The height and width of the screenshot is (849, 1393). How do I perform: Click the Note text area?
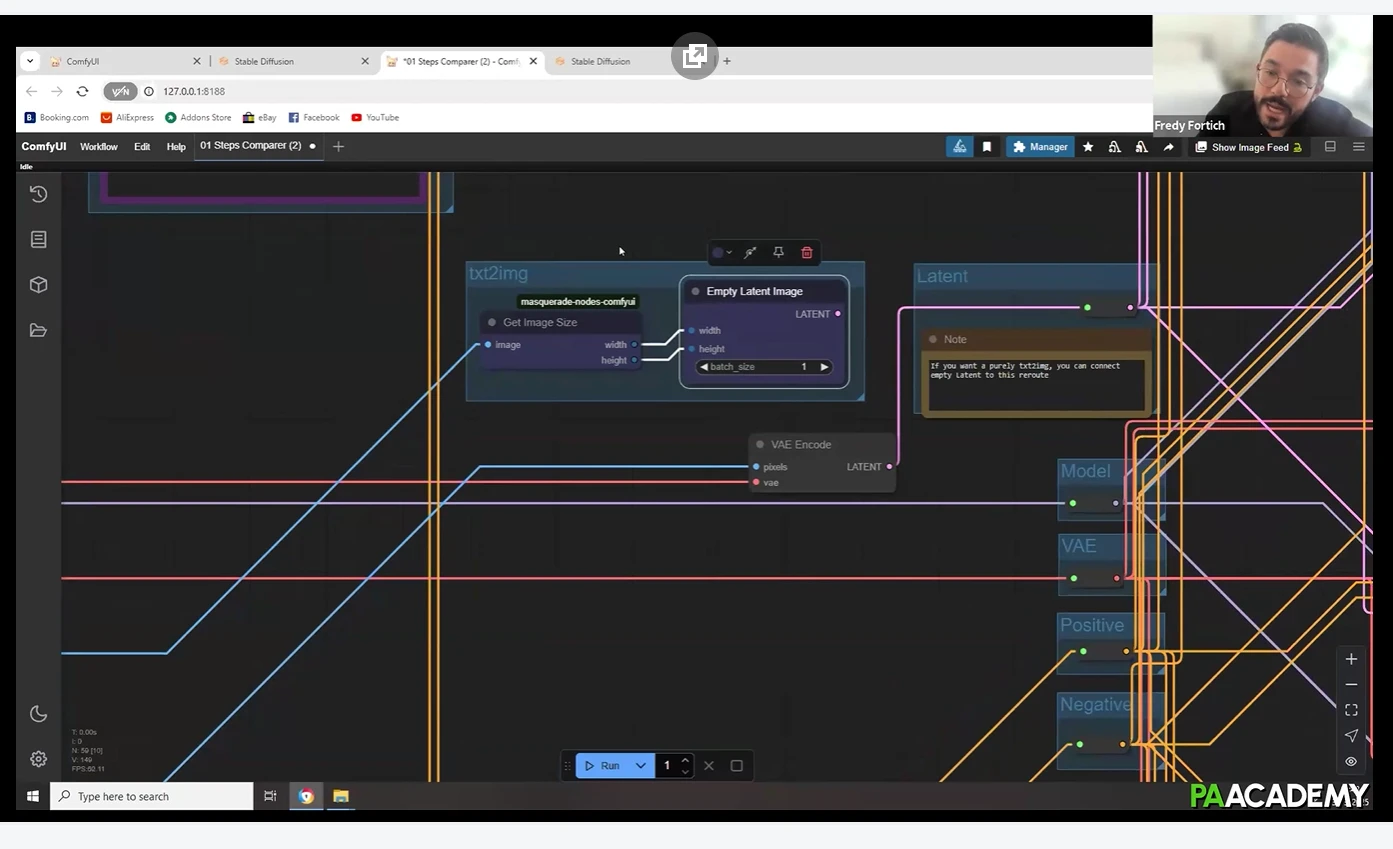[1035, 385]
